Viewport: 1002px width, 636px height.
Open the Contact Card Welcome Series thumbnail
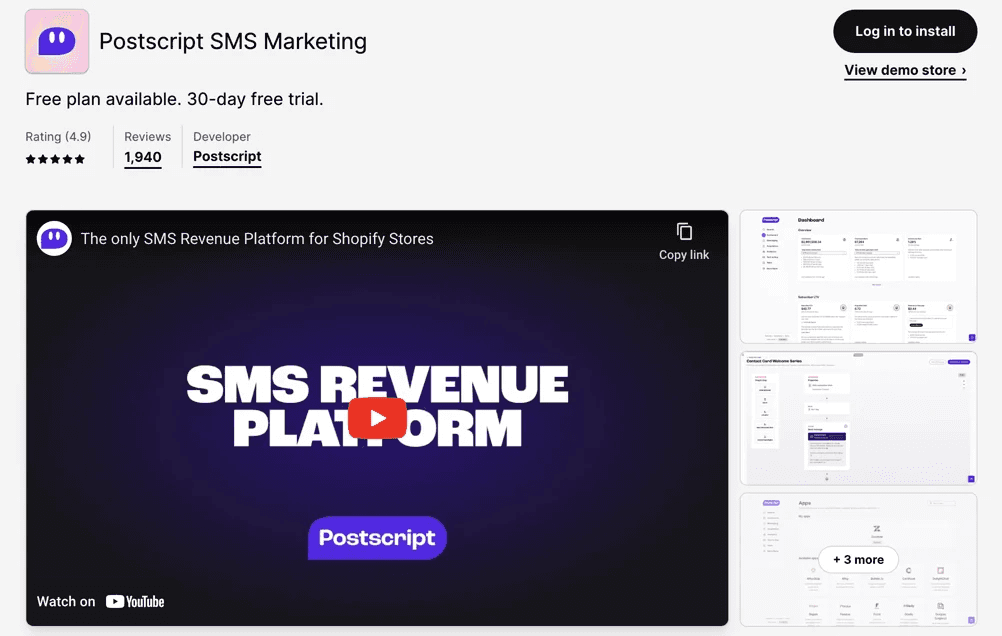858,418
